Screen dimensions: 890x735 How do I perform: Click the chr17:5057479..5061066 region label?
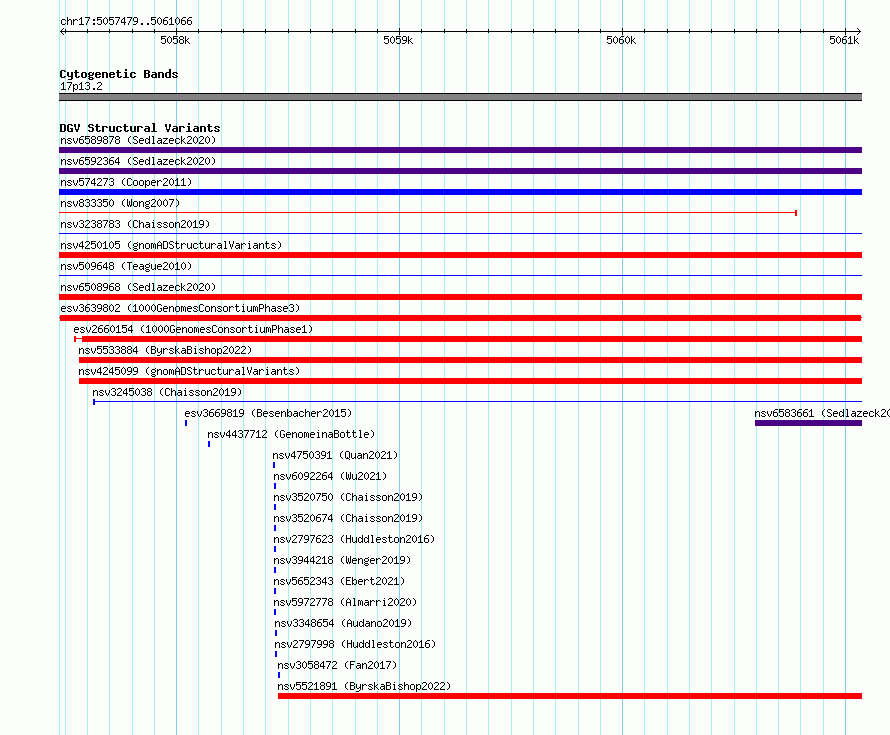pyautogui.click(x=126, y=21)
